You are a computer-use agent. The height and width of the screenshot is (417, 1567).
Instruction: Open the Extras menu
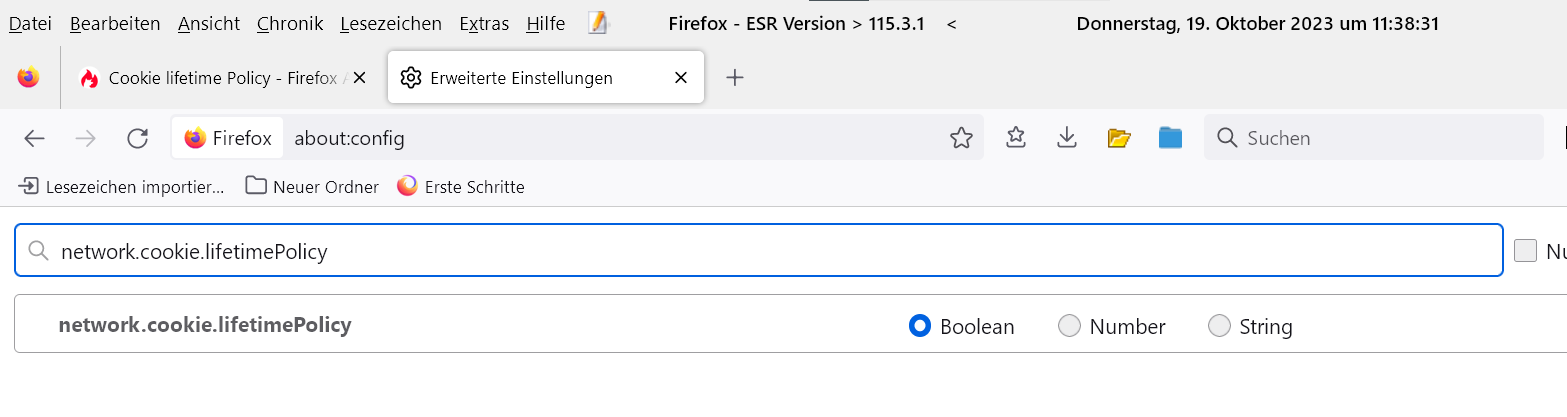tap(484, 23)
